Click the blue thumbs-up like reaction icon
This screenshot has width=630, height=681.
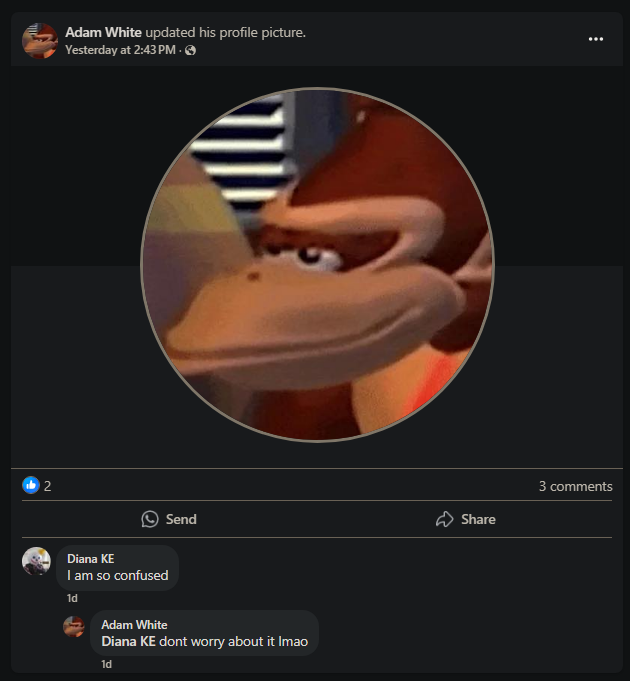[31, 485]
